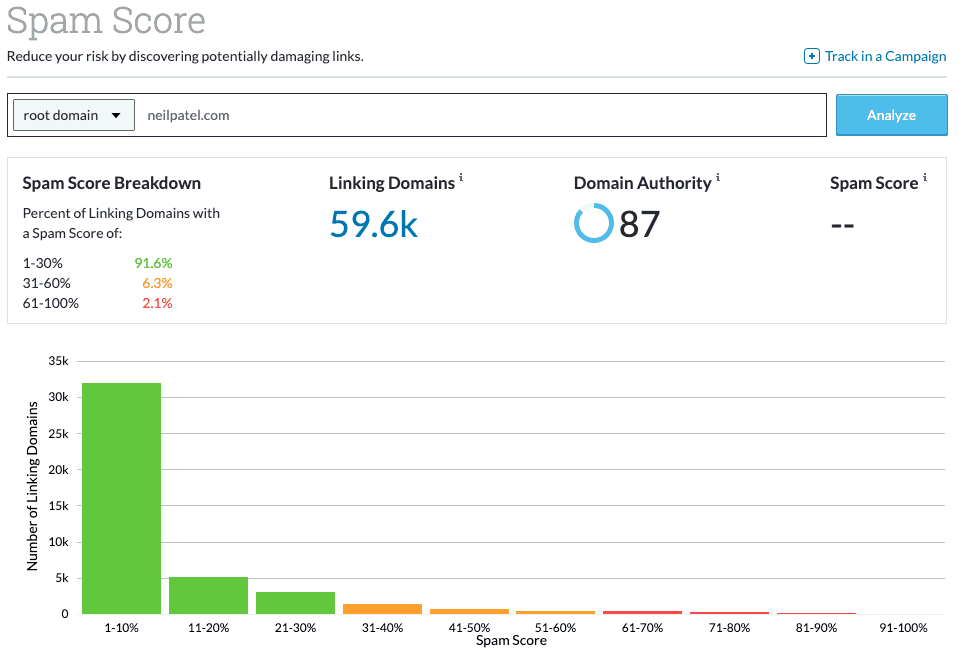Click the Domain Authority info icon
Viewport: 966px width, 659px height.
(719, 178)
